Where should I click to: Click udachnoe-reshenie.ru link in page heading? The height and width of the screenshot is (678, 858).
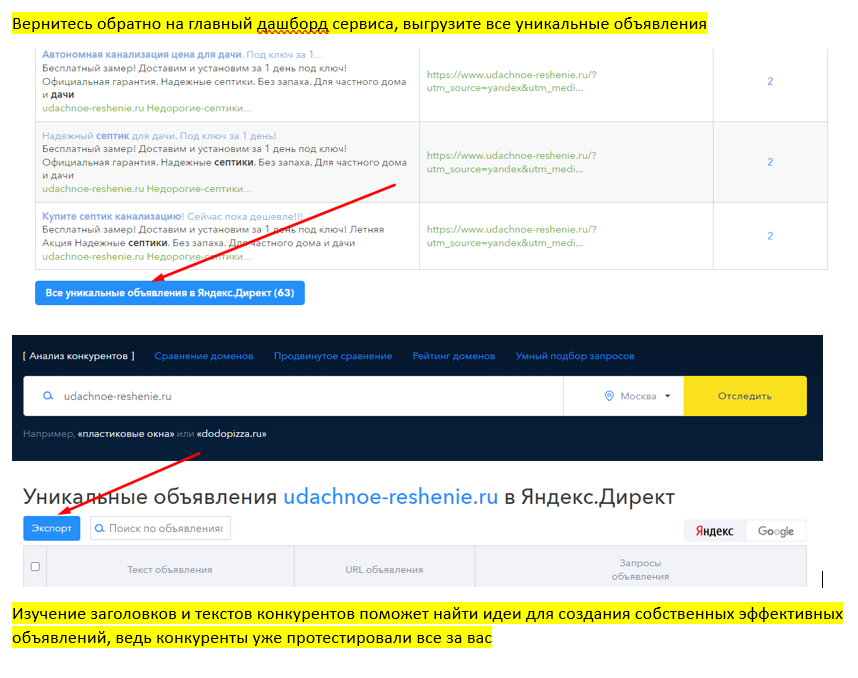pyautogui.click(x=391, y=497)
